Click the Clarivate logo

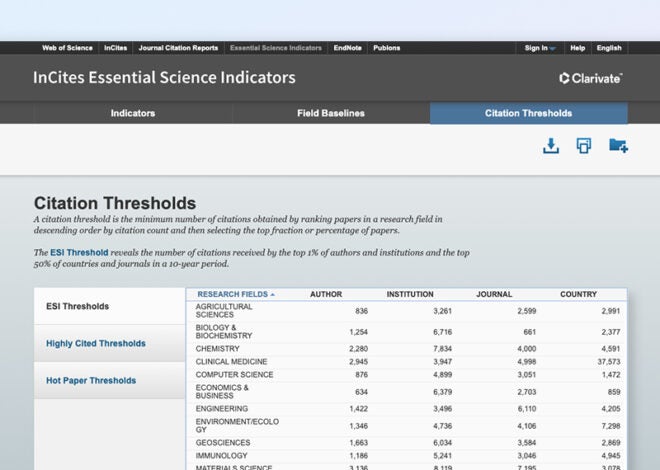coord(591,78)
